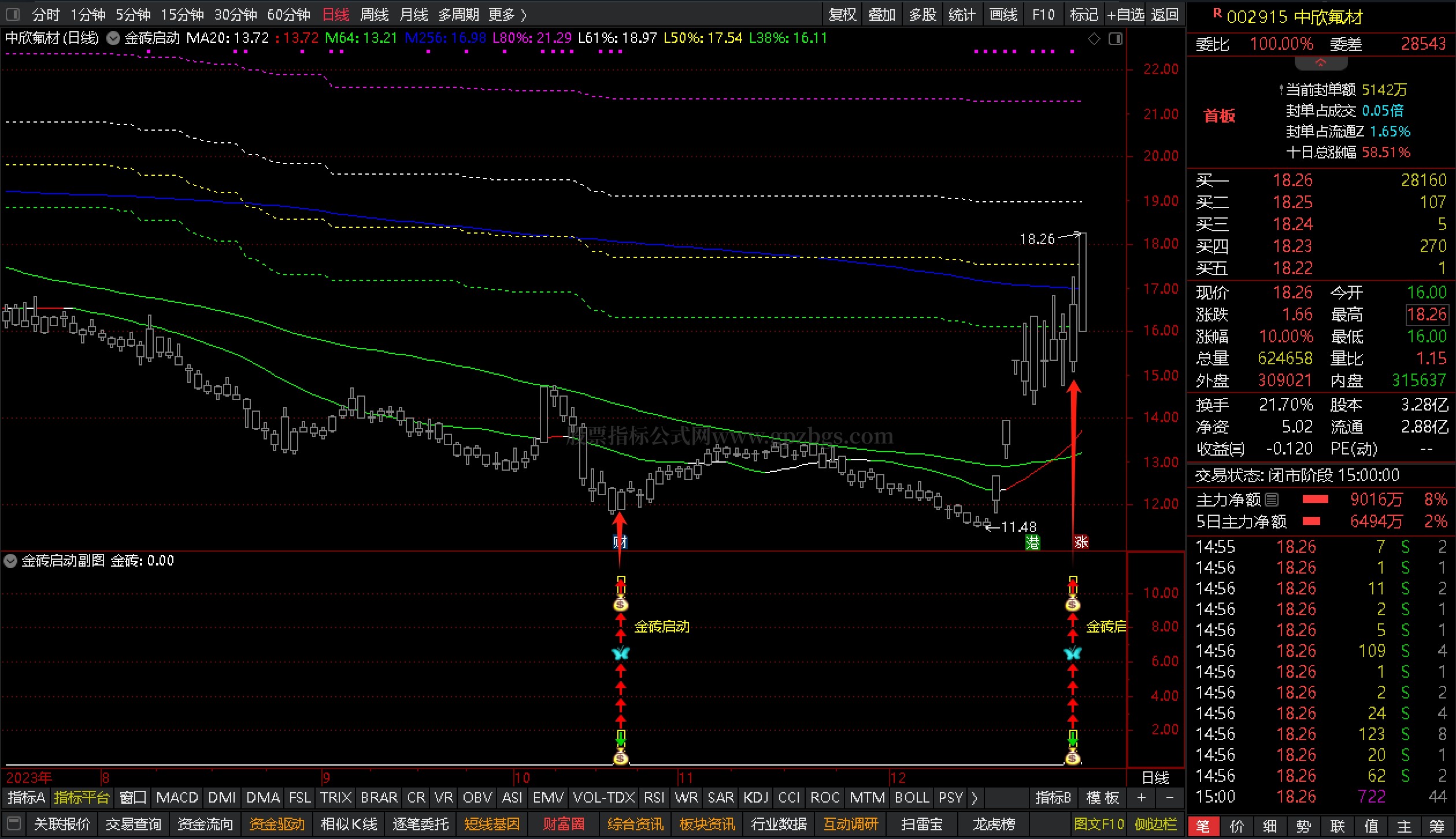
Task: Open 图文F10 at the bottom bar
Action: (x=1099, y=824)
